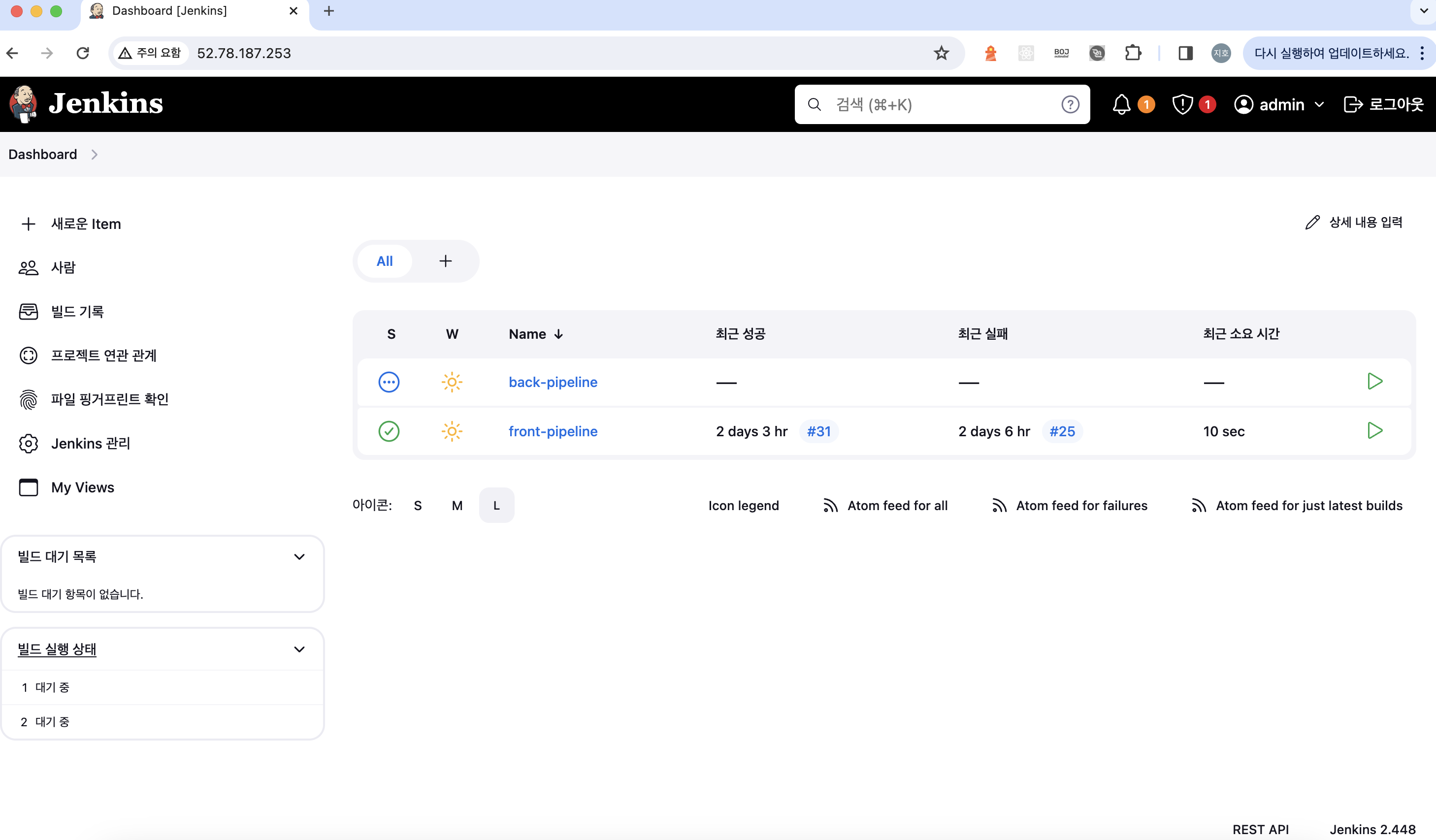Collapse the 빌드 실행 상태 panel

coord(299,649)
